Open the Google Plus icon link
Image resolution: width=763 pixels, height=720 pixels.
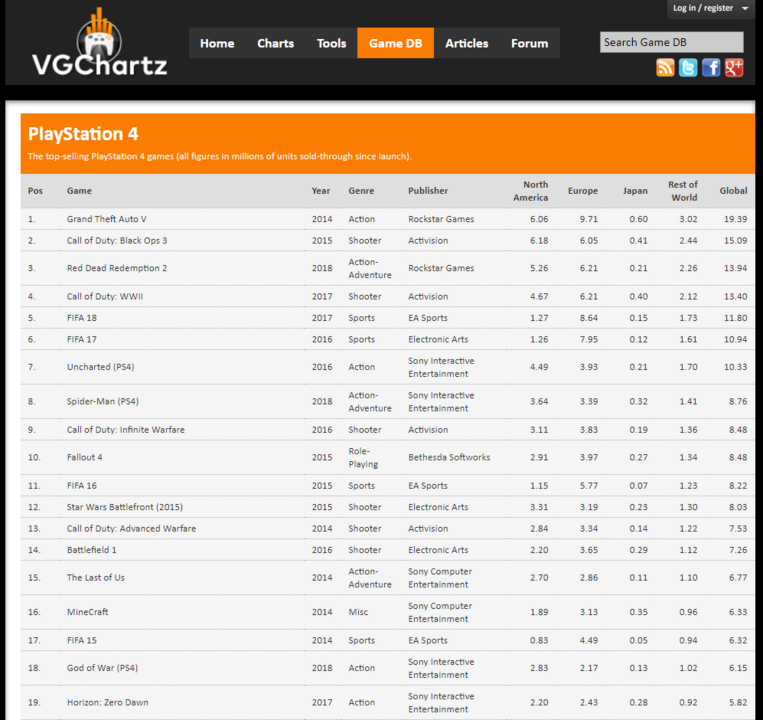click(x=734, y=68)
